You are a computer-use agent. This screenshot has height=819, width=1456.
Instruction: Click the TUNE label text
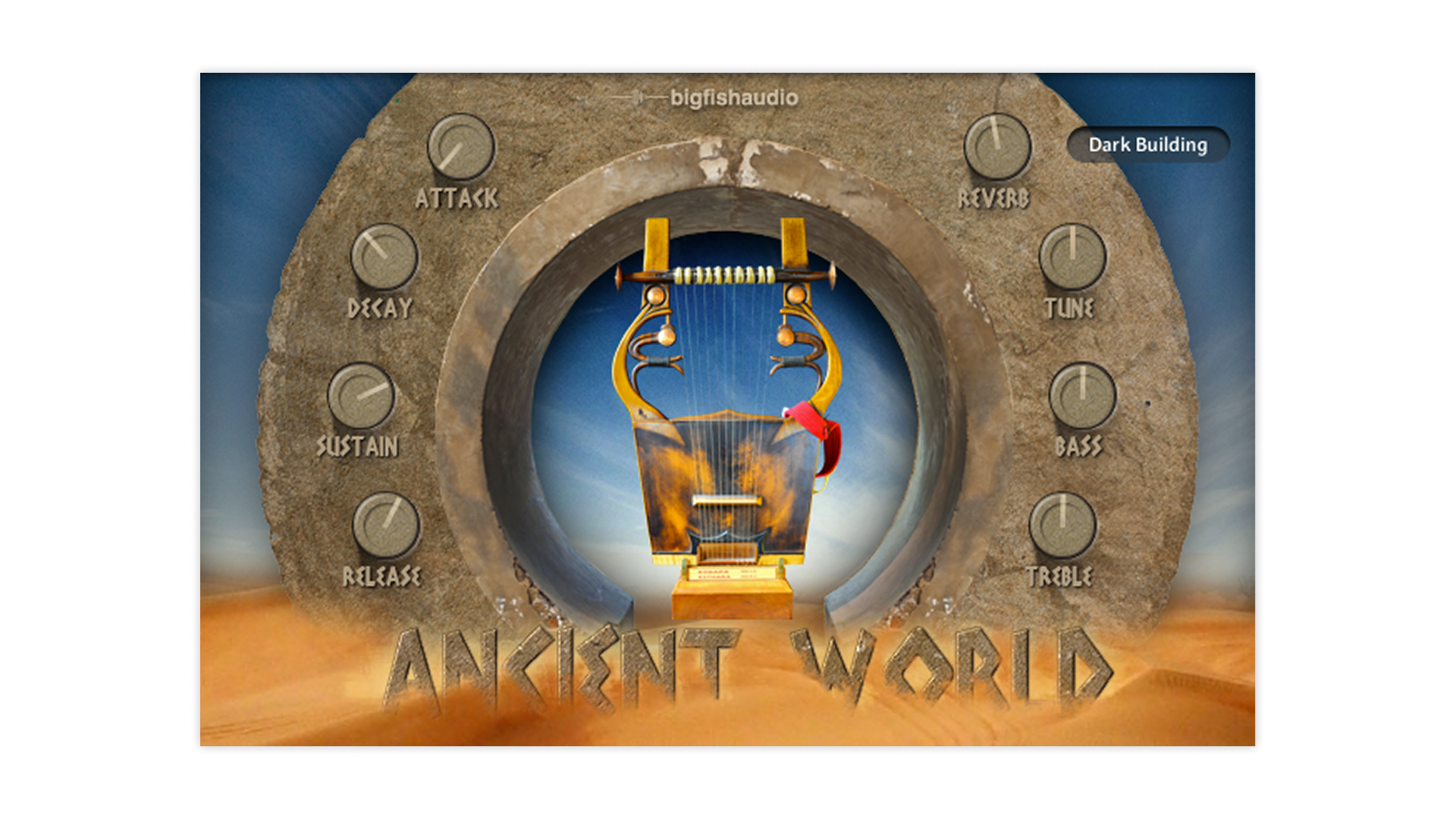(x=1068, y=308)
